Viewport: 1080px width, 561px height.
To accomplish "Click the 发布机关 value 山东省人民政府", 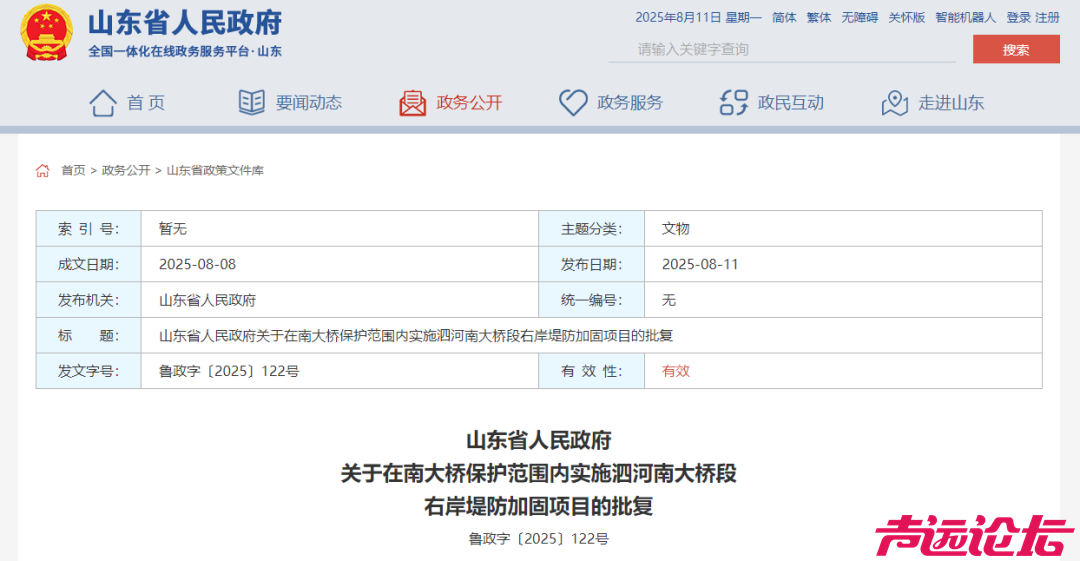I will (x=207, y=300).
